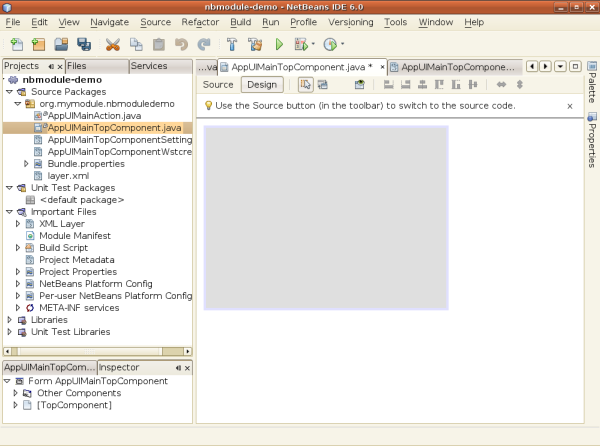Click the Align Bottom in Row icon
Viewport: 600px width, 446px height.
(456, 85)
